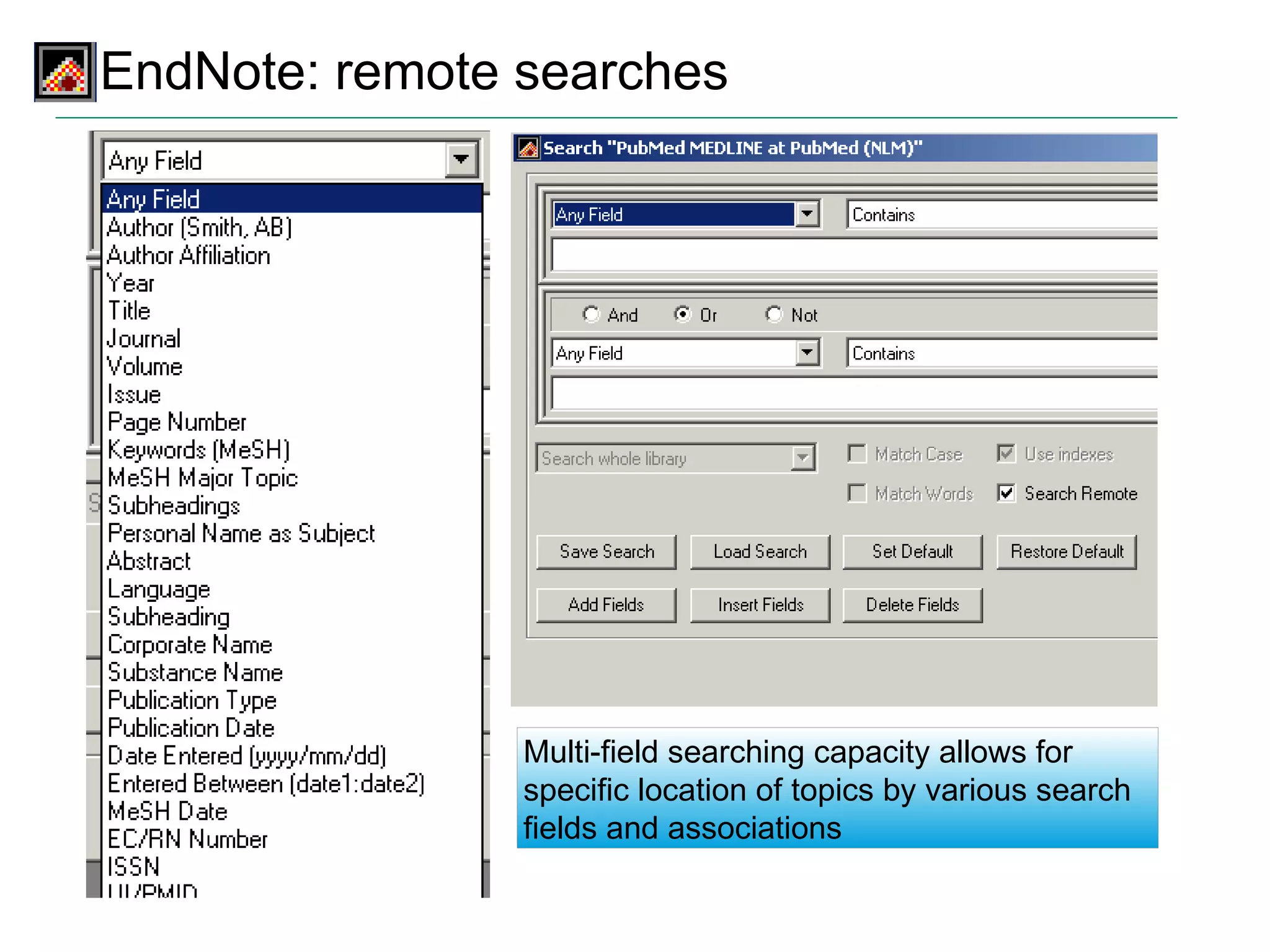Select the Not radio button
Image resolution: width=1270 pixels, height=952 pixels.
[773, 315]
